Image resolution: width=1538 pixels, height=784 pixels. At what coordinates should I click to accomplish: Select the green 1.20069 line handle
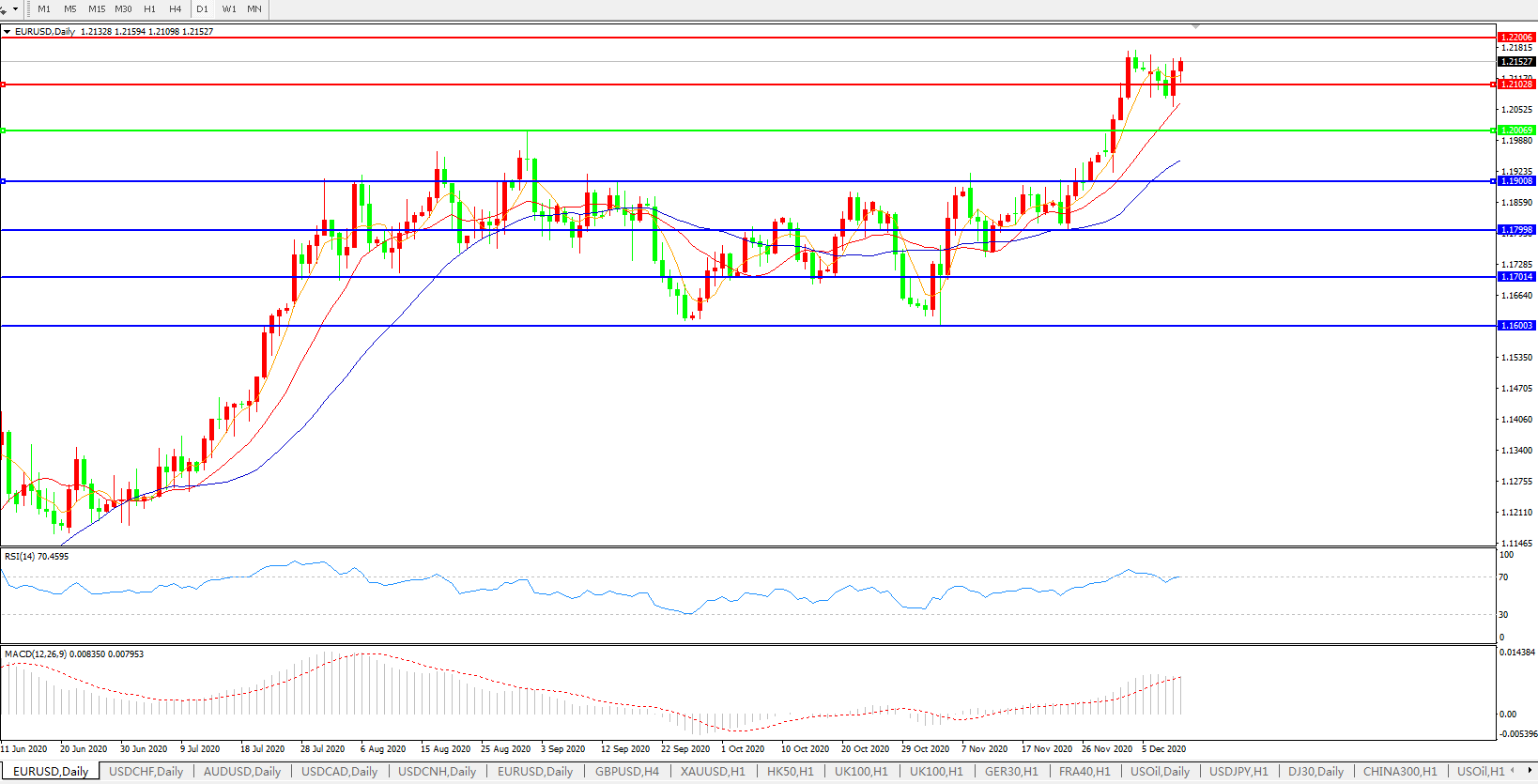click(4, 131)
